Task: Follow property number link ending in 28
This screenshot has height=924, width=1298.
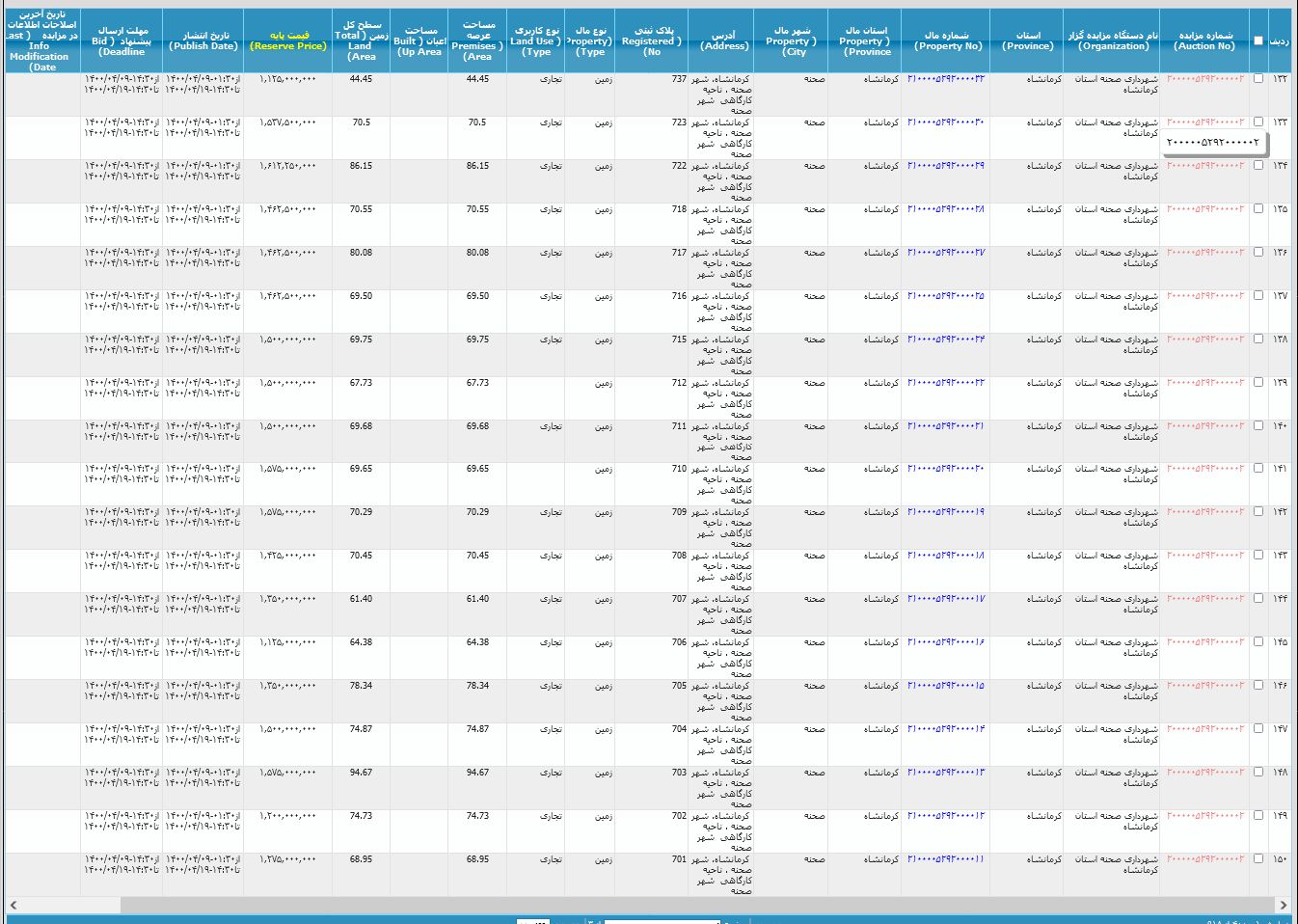Action: click(946, 209)
